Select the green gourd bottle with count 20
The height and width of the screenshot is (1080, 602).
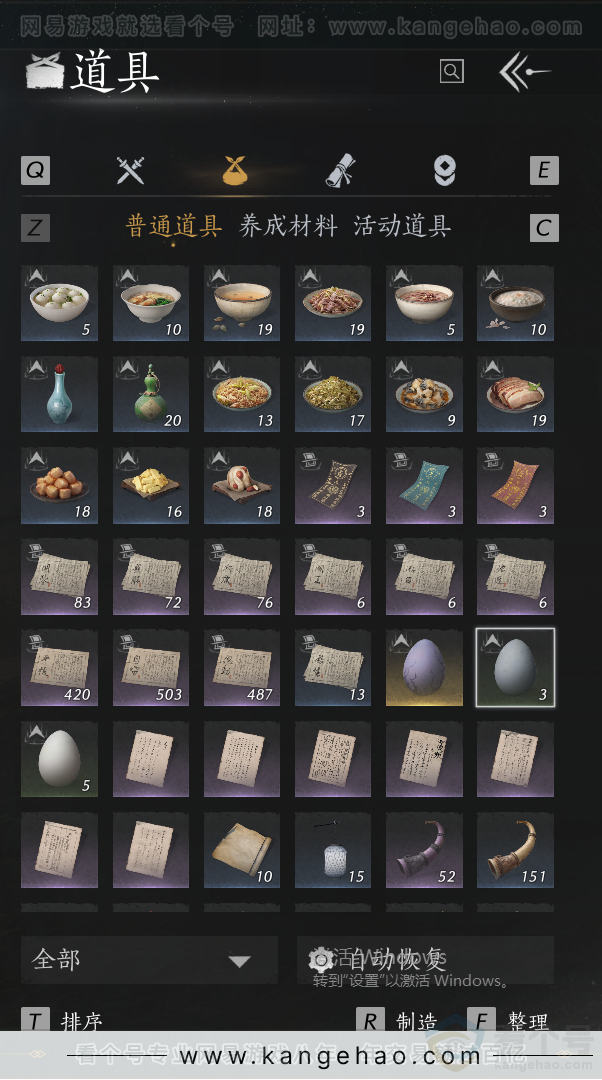(151, 394)
